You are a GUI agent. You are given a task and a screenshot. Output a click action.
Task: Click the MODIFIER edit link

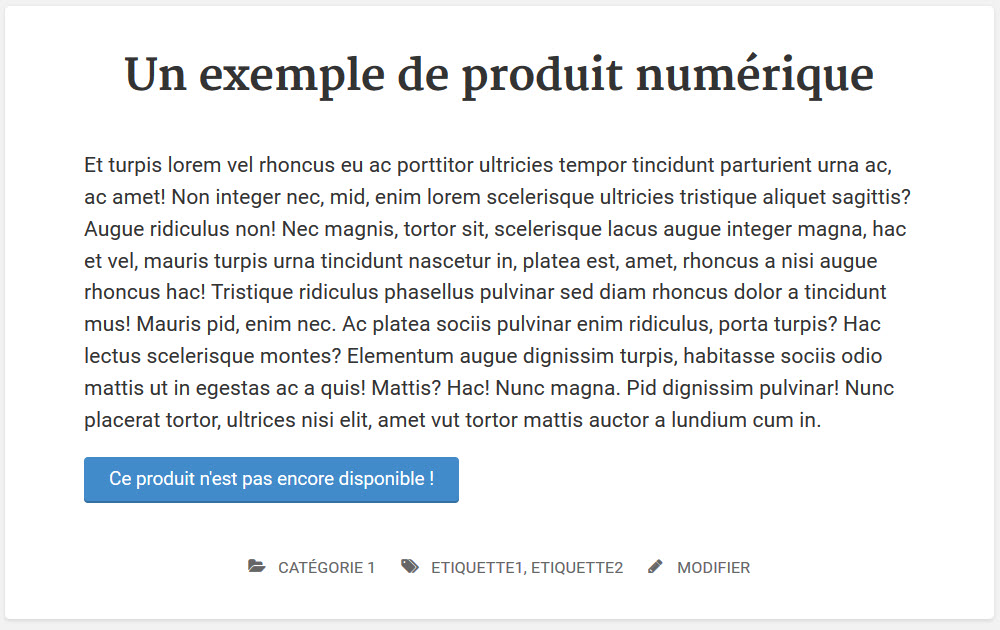point(713,568)
